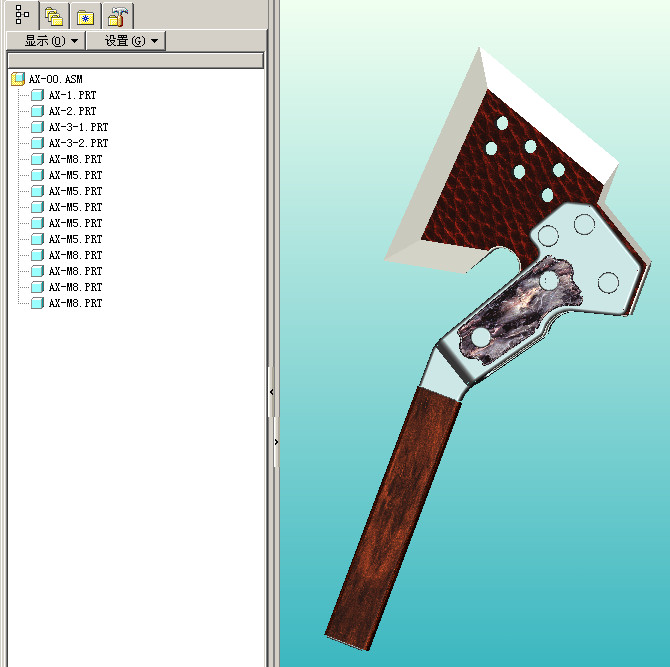
Task: Click the part icon beside AX-3-2.PRT
Action: [x=38, y=143]
